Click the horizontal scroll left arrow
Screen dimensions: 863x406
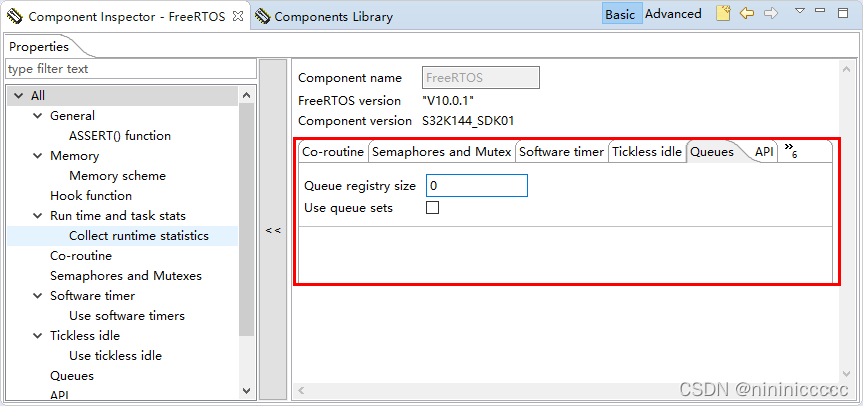pyautogui.click(x=301, y=391)
